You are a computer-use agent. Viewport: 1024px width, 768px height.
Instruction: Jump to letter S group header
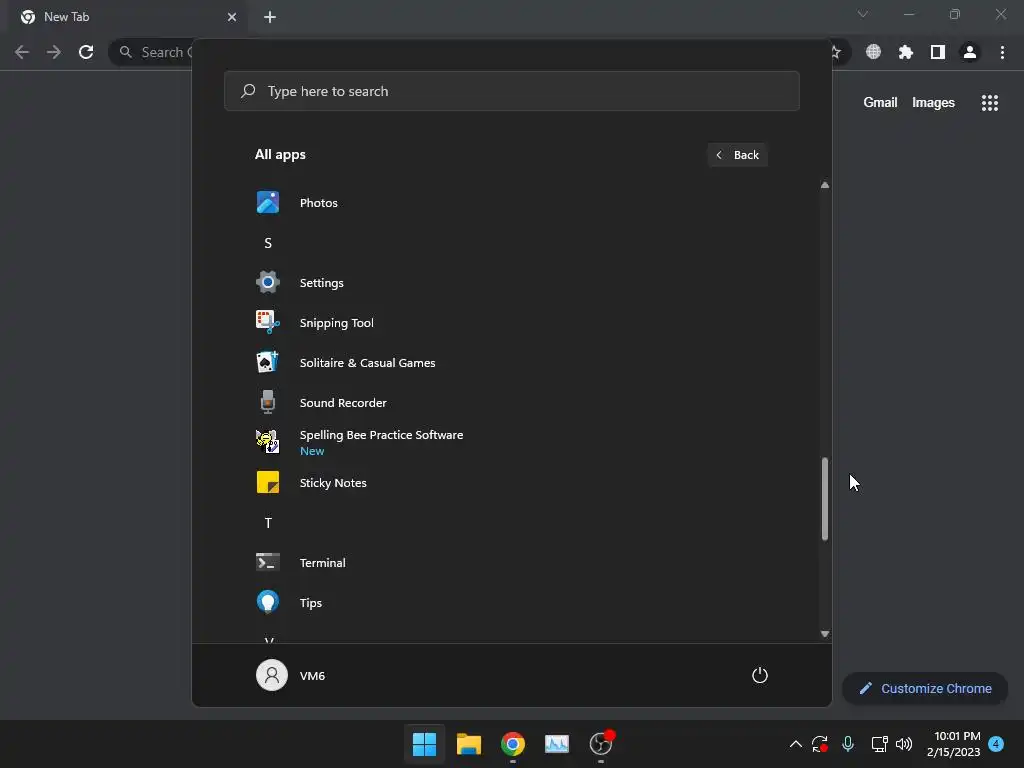click(x=268, y=243)
